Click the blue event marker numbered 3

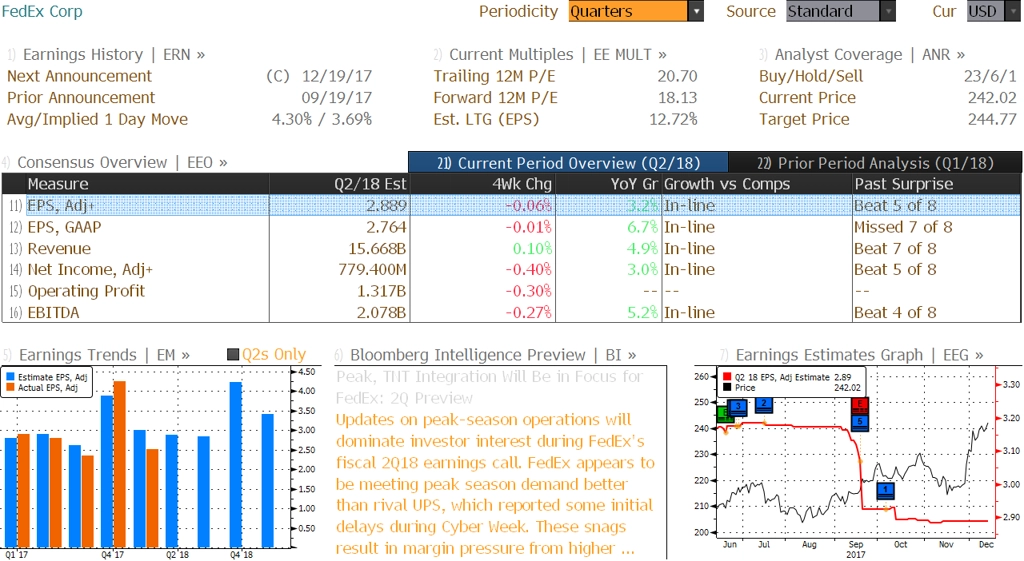pyautogui.click(x=738, y=407)
